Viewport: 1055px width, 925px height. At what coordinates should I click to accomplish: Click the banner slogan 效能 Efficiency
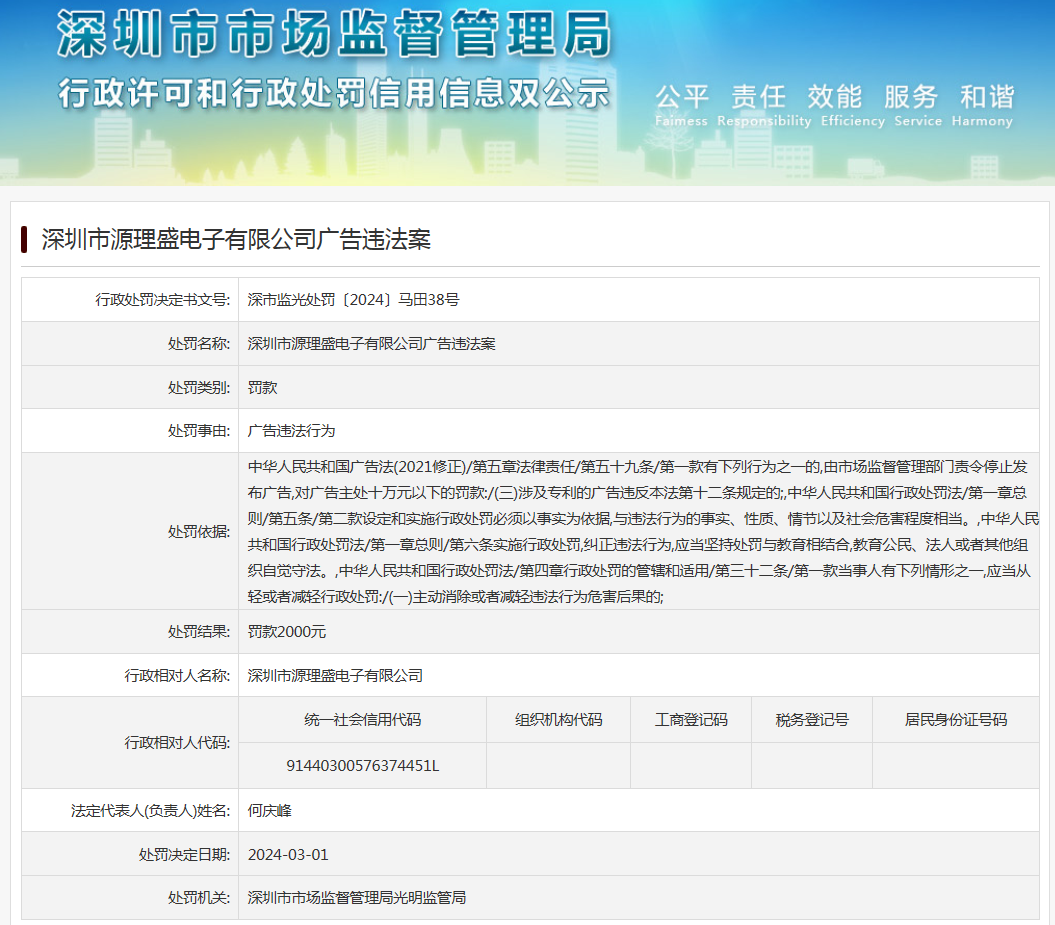click(852, 106)
